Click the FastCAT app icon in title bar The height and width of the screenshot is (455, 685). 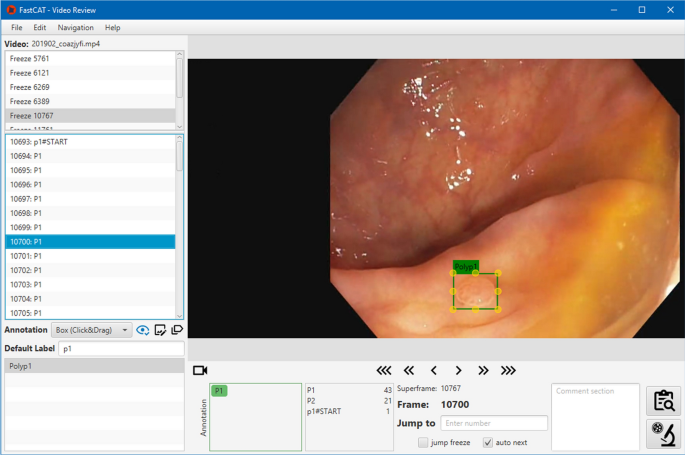pos(11,10)
